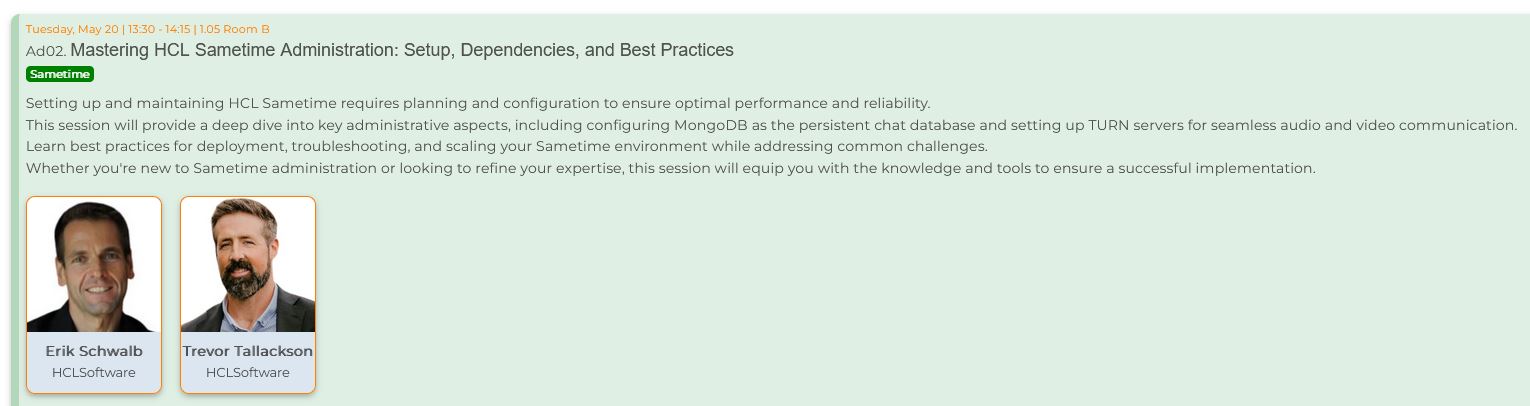Click the green Sametime tag

(x=60, y=74)
